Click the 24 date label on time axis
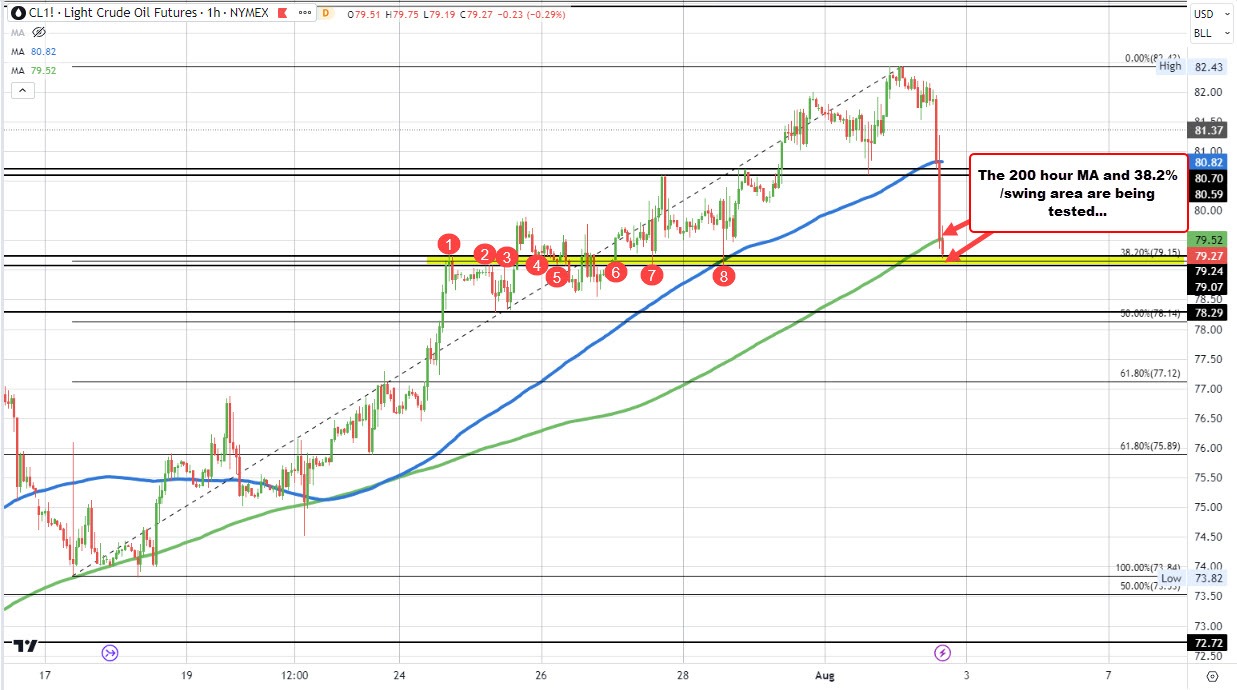This screenshot has width=1237, height=690. pos(399,677)
